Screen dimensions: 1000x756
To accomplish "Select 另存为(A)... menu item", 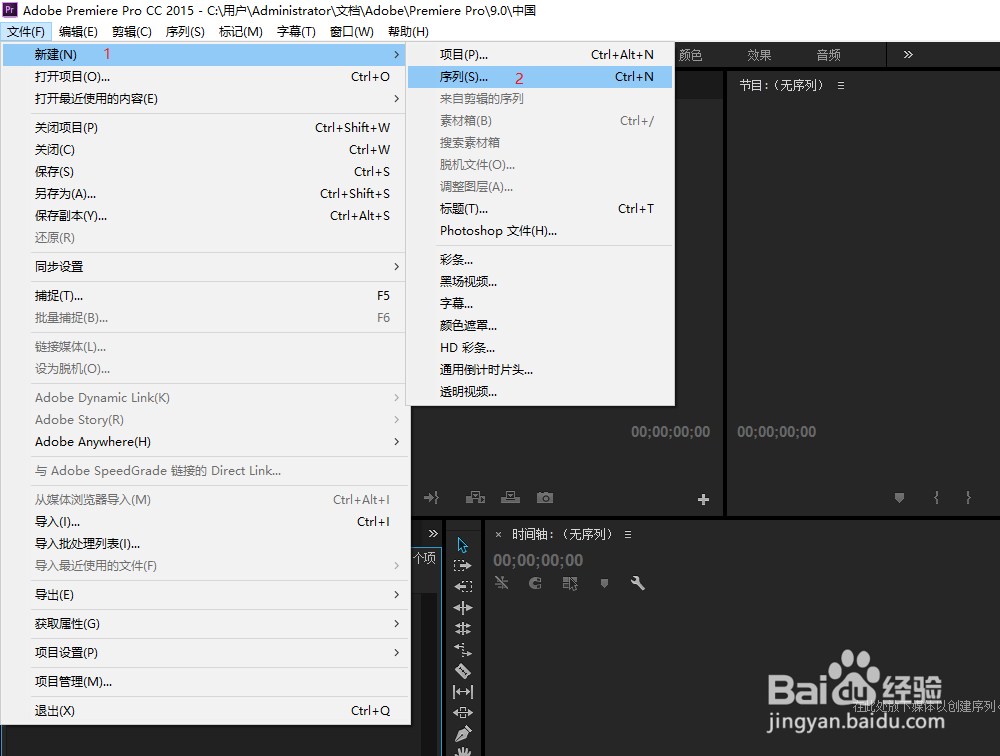I will click(x=204, y=193).
